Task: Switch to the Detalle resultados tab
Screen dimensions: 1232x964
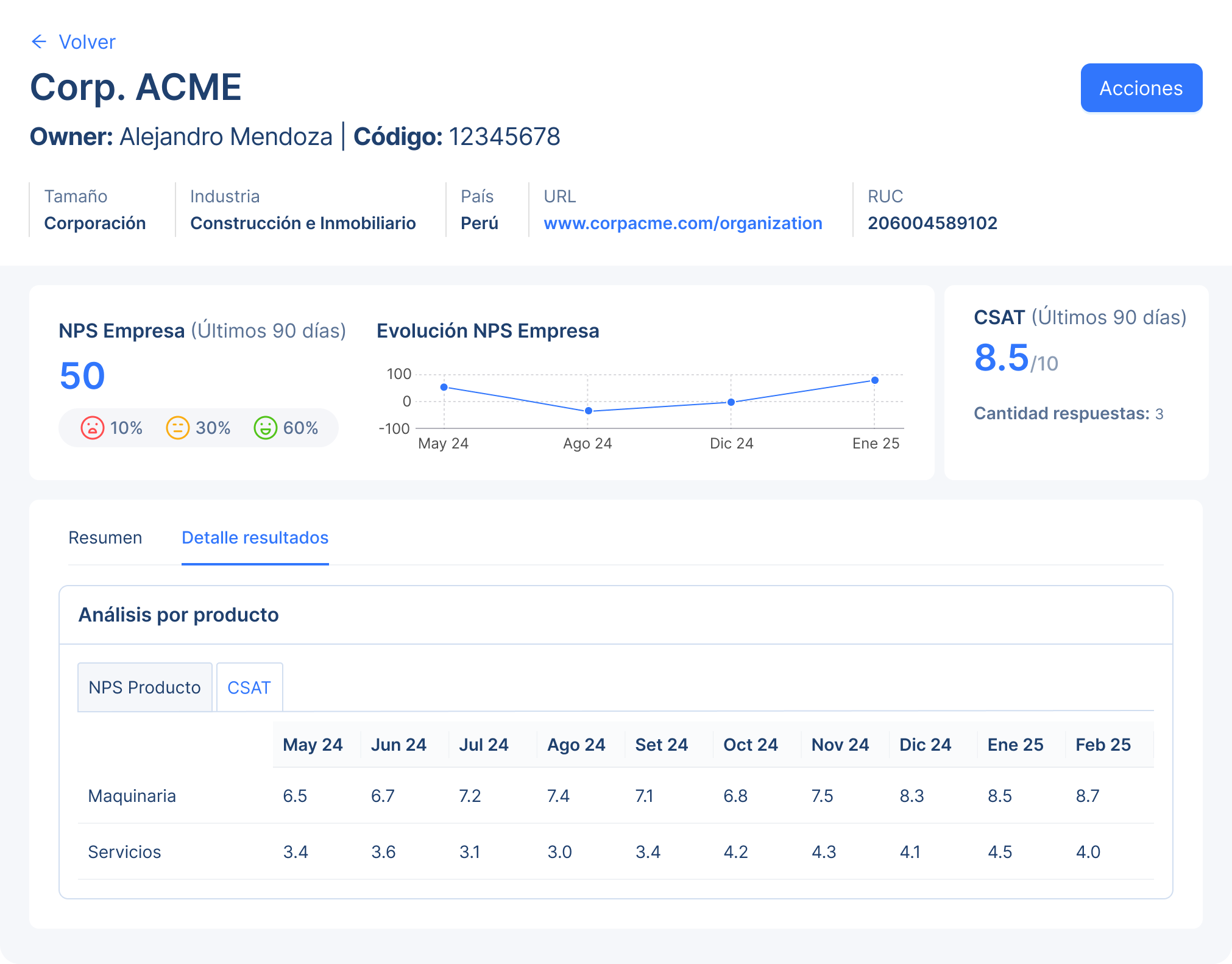Action: pos(255,537)
